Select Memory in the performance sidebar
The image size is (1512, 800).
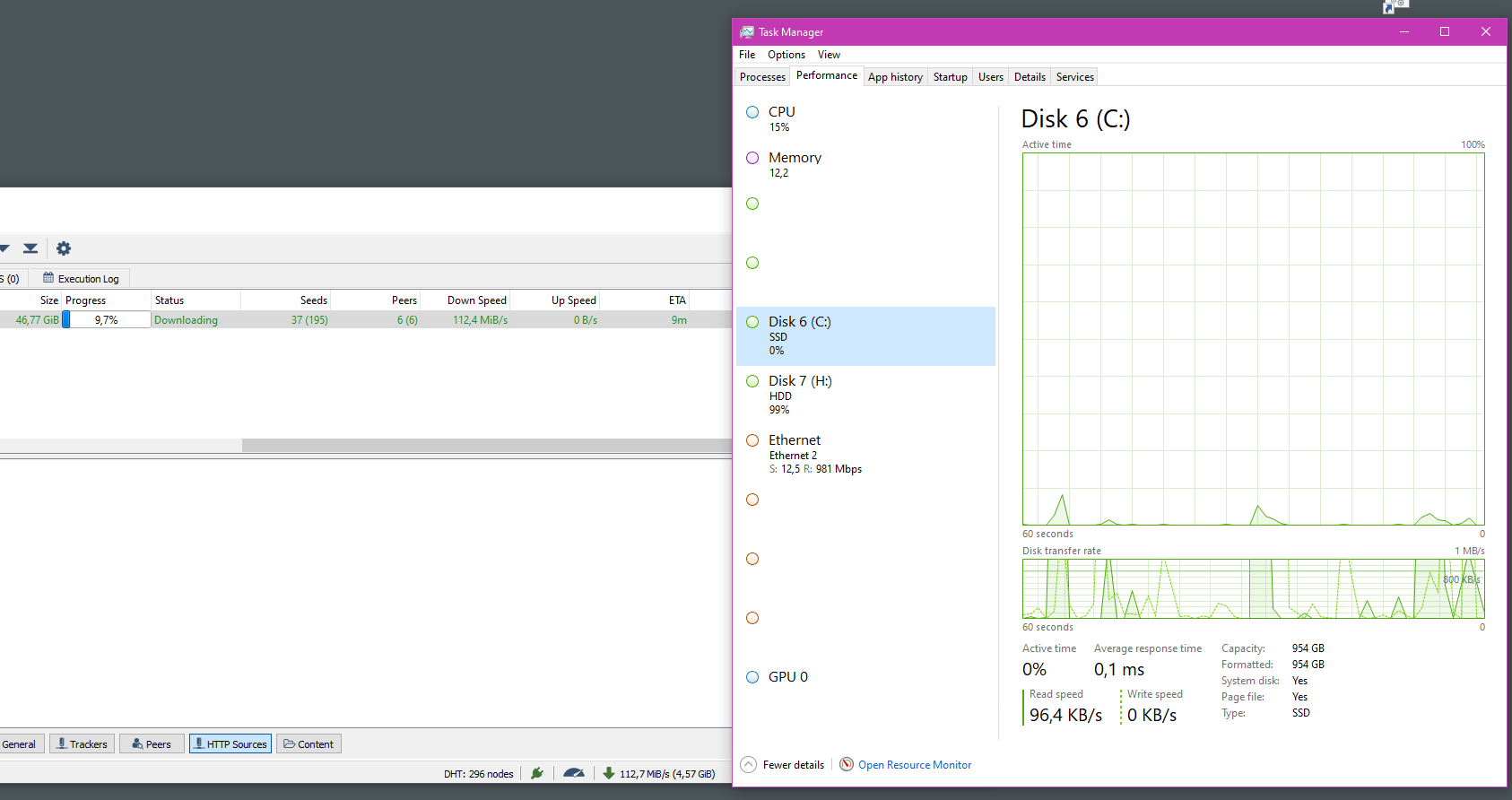[865, 165]
